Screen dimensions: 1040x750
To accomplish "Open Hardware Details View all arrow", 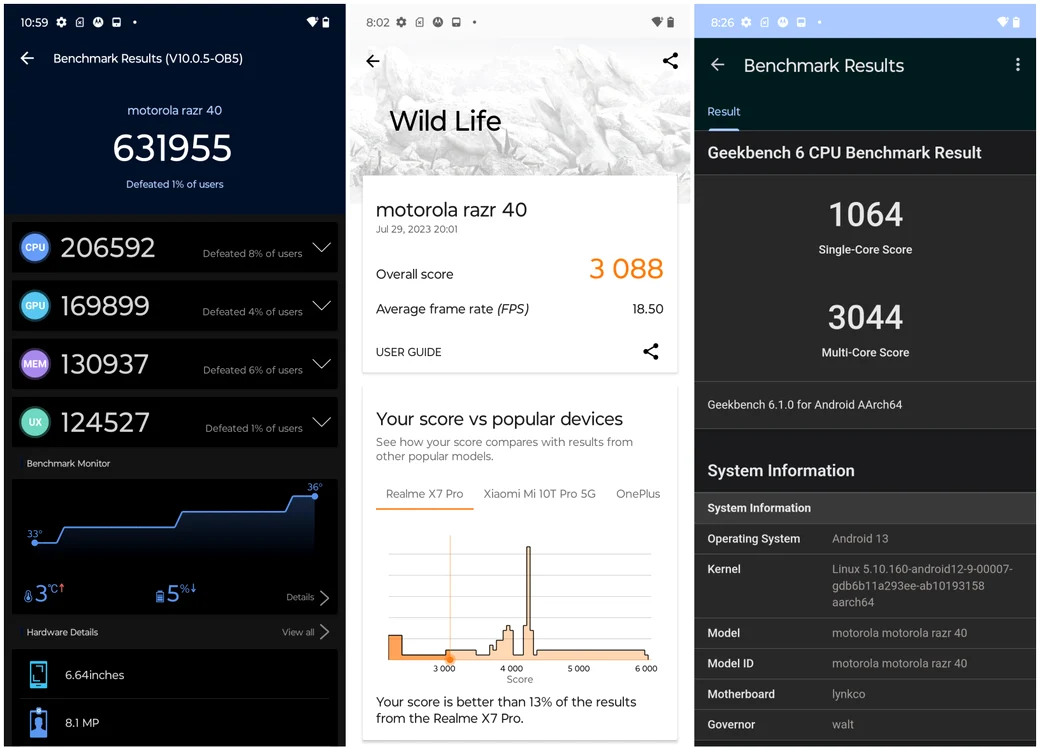I will click(324, 632).
